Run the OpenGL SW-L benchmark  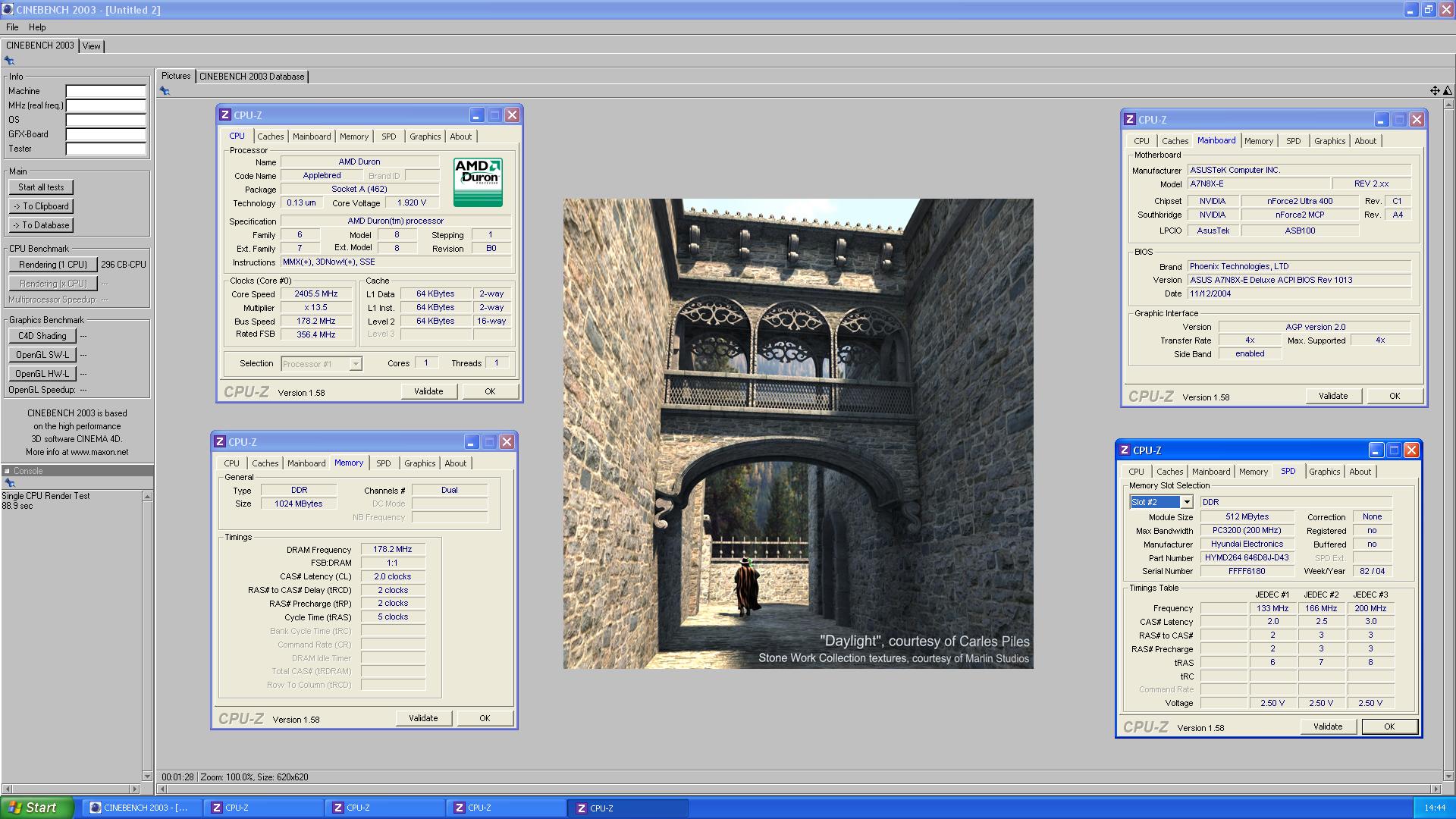click(x=42, y=355)
